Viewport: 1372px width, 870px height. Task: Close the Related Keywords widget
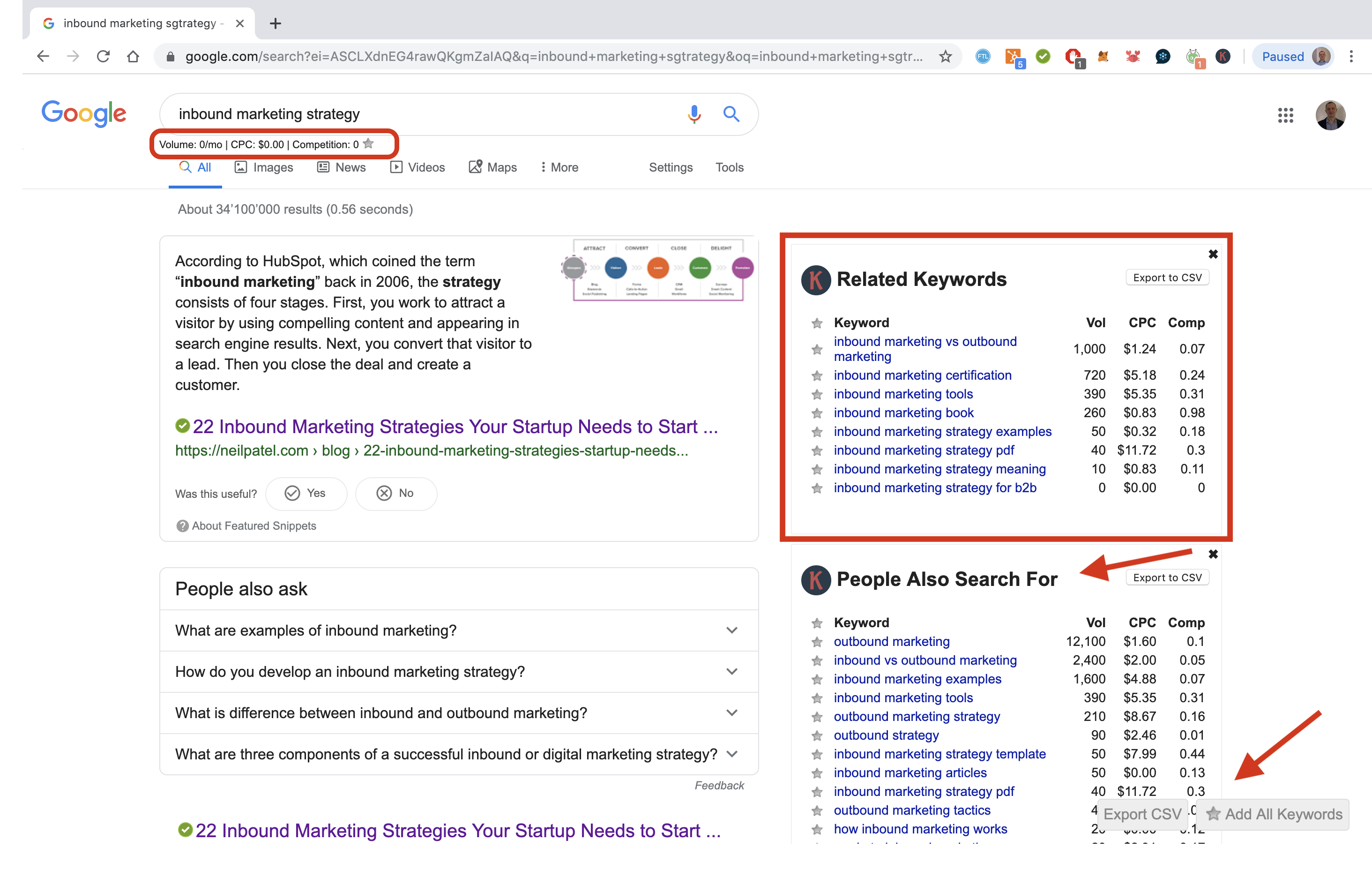1213,254
